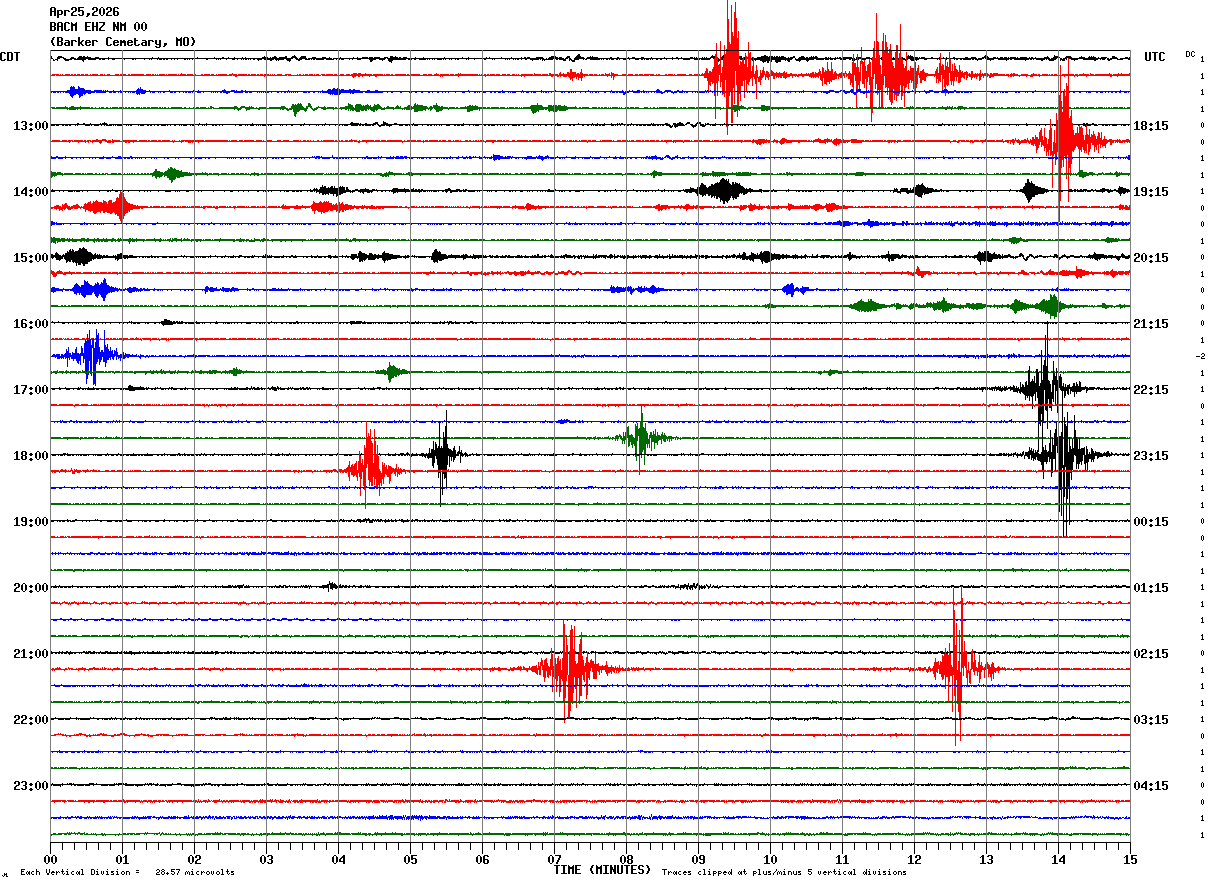Select the 19:00 CDT row label

tap(31, 522)
